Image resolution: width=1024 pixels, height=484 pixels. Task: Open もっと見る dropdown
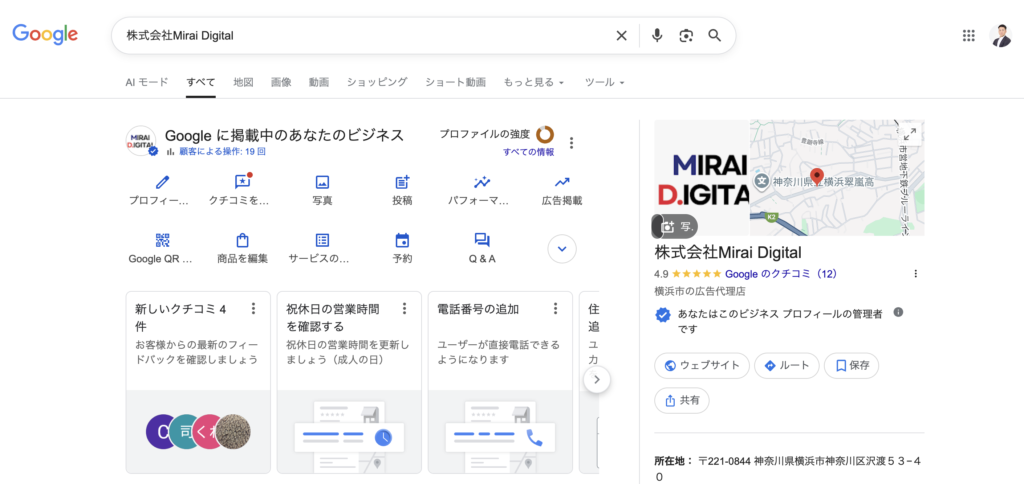pos(534,82)
